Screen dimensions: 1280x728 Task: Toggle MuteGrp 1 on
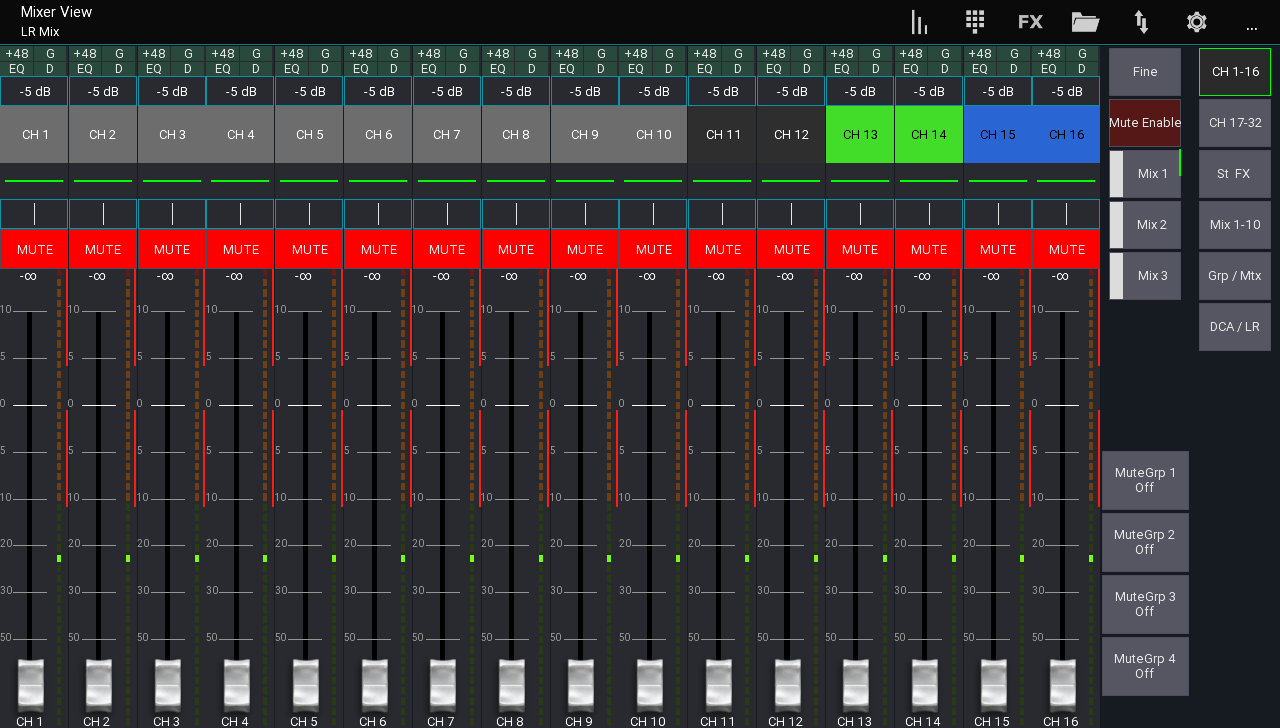coord(1144,480)
